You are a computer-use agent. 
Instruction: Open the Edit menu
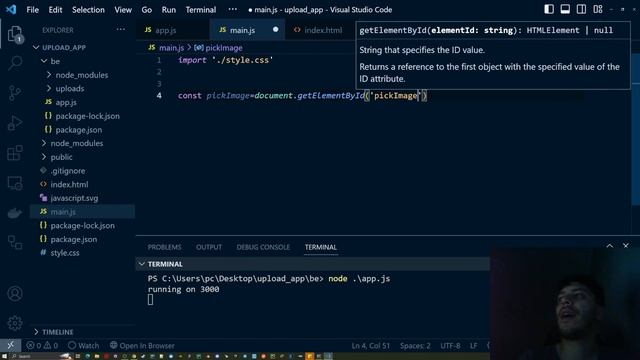click(55, 10)
